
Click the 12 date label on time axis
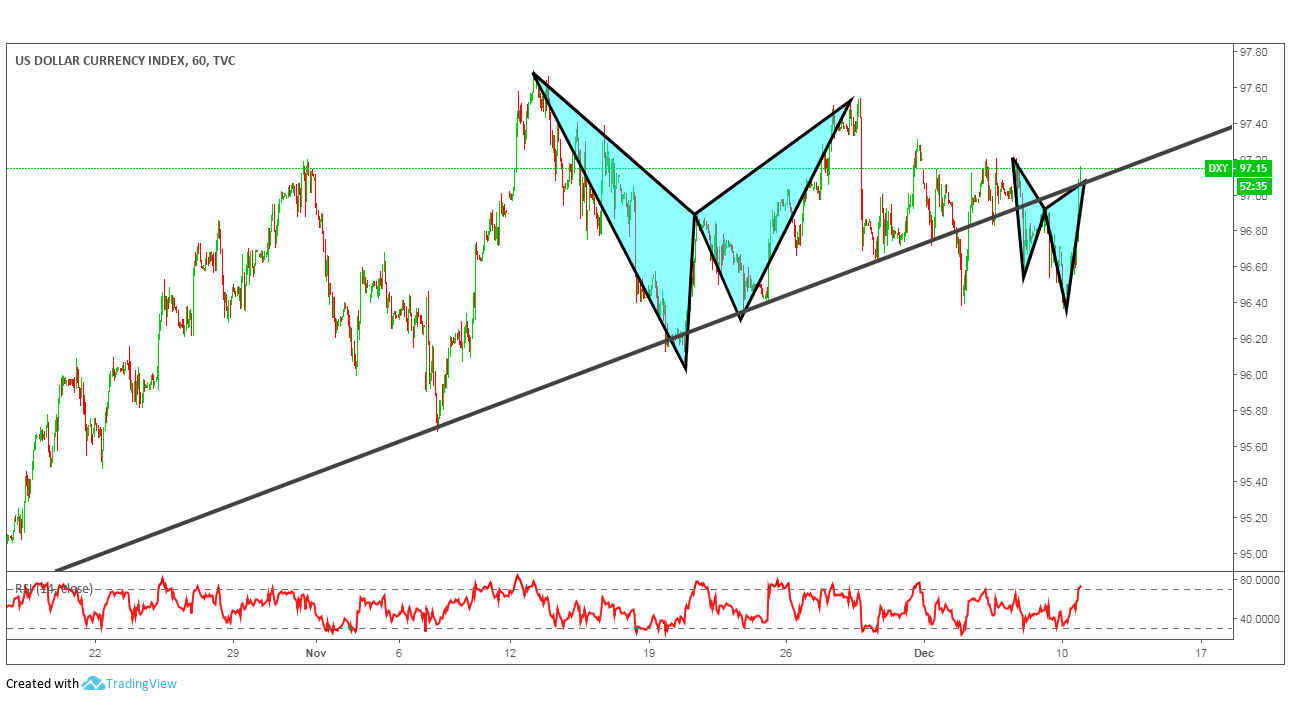[x=510, y=652]
